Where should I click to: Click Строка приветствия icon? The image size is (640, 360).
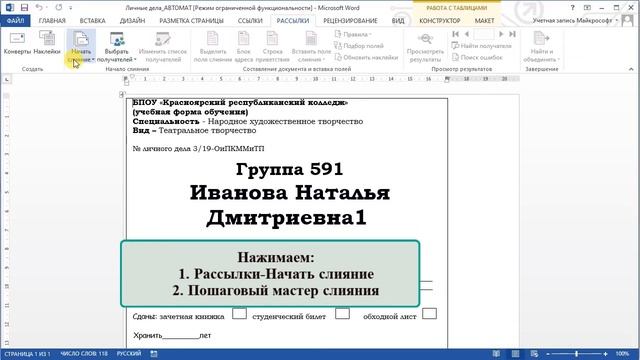272,47
